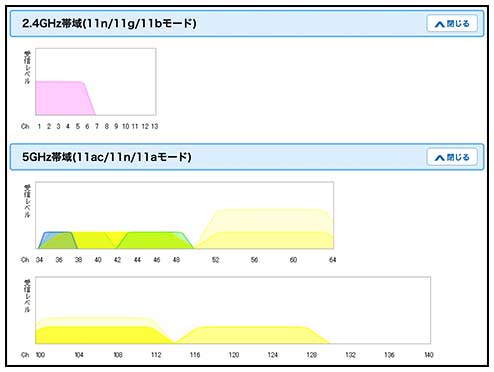Click channel 52 label on 5GHz axis
494x372 pixels.
(x=215, y=260)
